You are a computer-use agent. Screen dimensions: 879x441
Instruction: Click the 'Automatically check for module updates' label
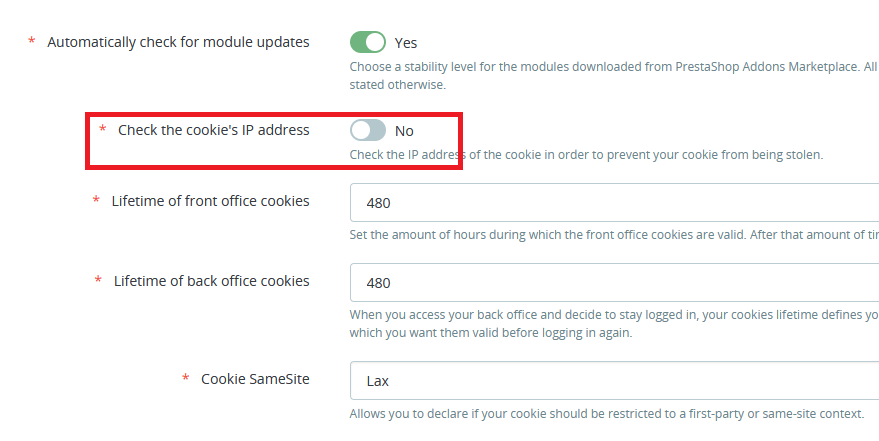click(178, 42)
